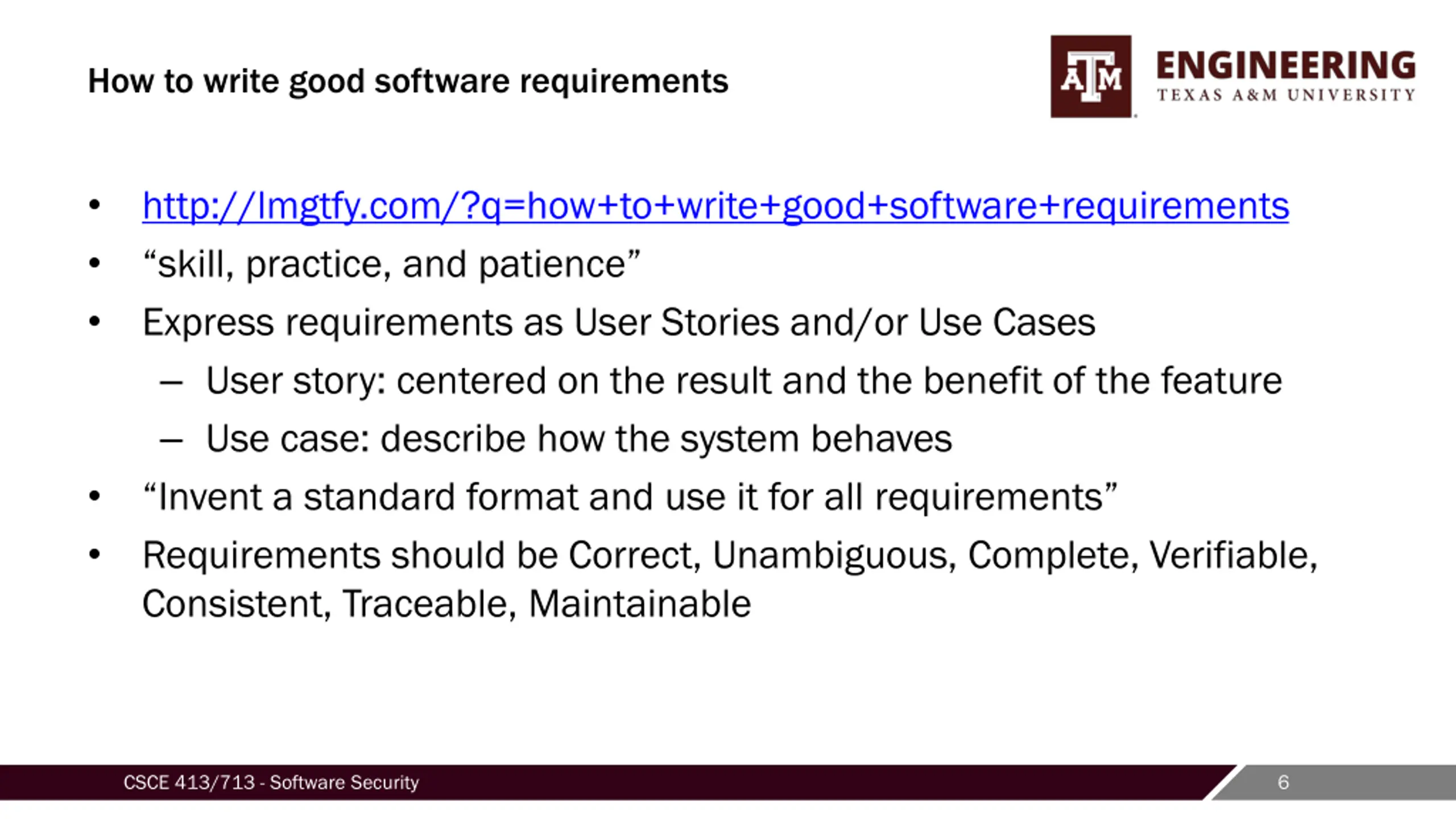Click the bullet dot before the skill quote
1456x819 pixels.
pyautogui.click(x=94, y=263)
